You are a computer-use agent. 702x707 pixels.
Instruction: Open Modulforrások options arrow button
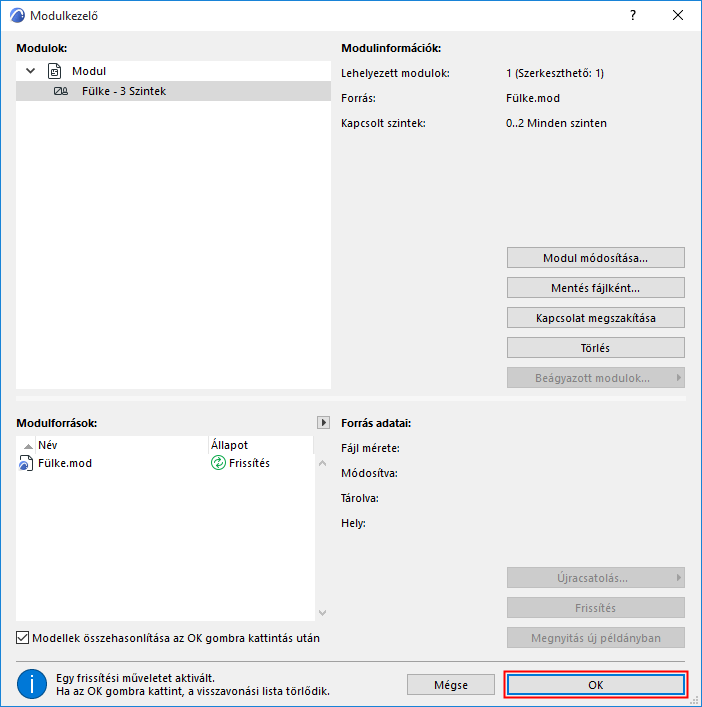323,423
